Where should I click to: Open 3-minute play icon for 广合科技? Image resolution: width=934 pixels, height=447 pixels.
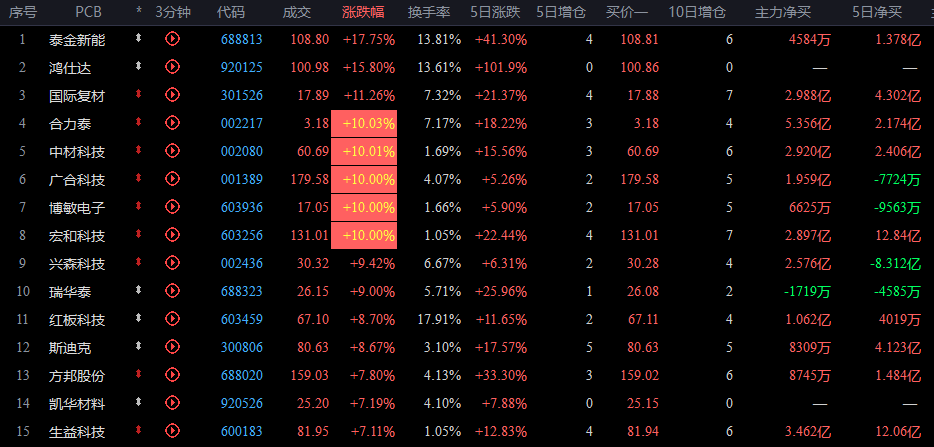[172, 179]
